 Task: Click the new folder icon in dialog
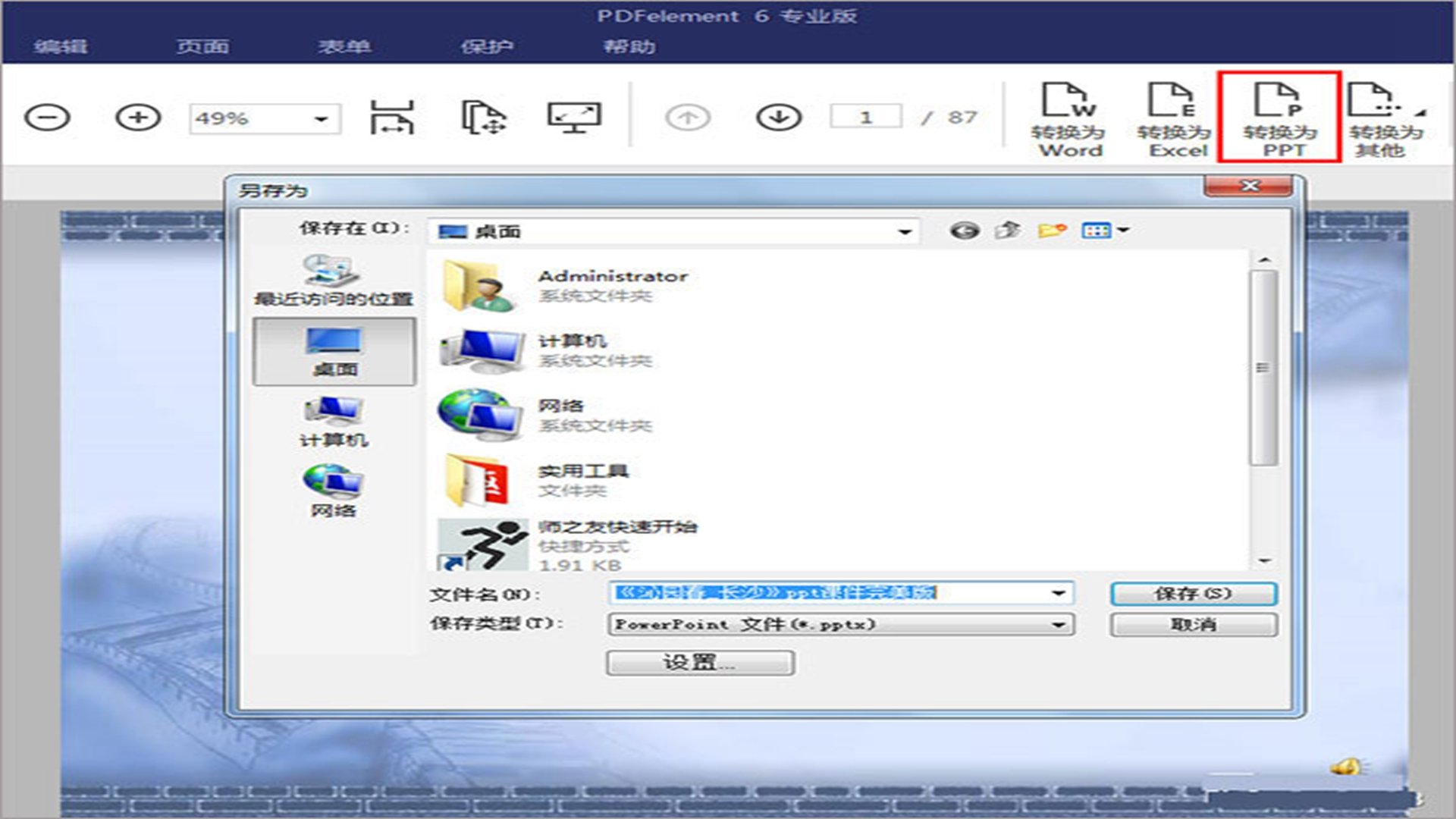(x=1052, y=230)
